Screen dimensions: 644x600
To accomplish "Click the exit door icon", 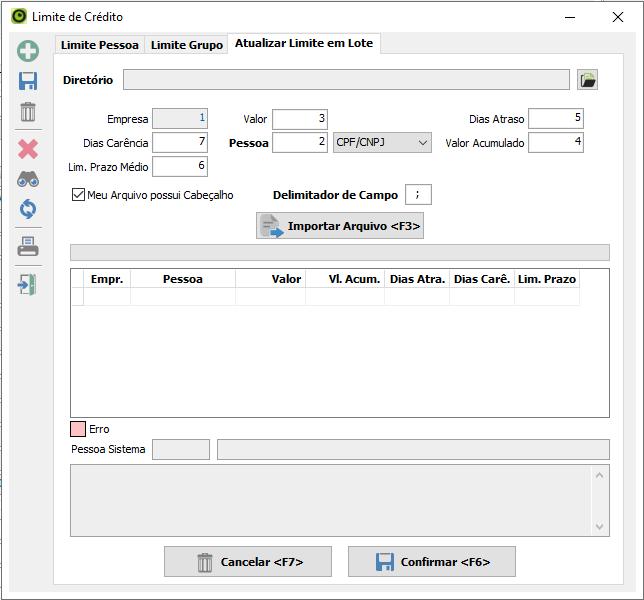I will coord(28,284).
